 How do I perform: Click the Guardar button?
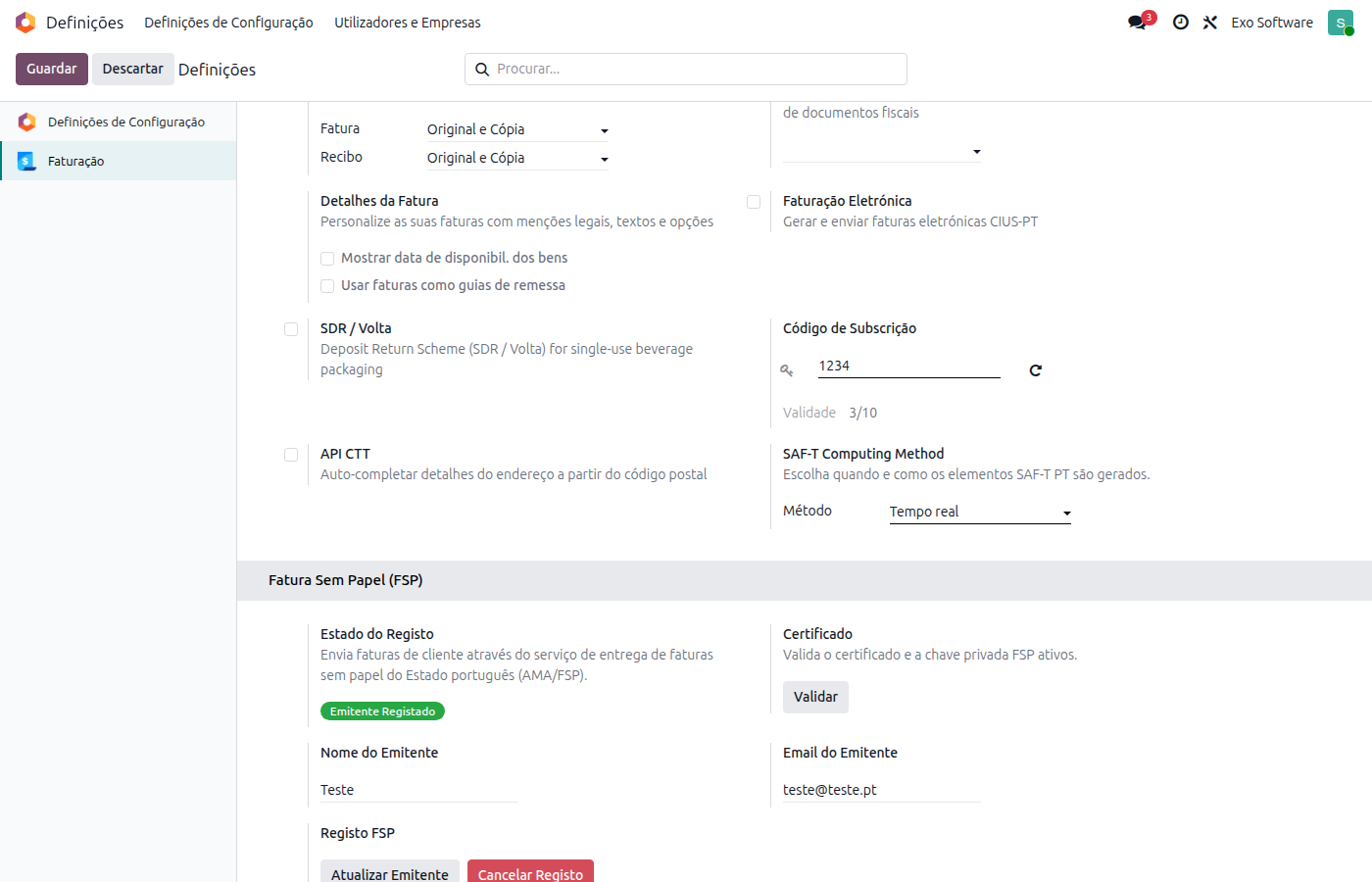[52, 69]
